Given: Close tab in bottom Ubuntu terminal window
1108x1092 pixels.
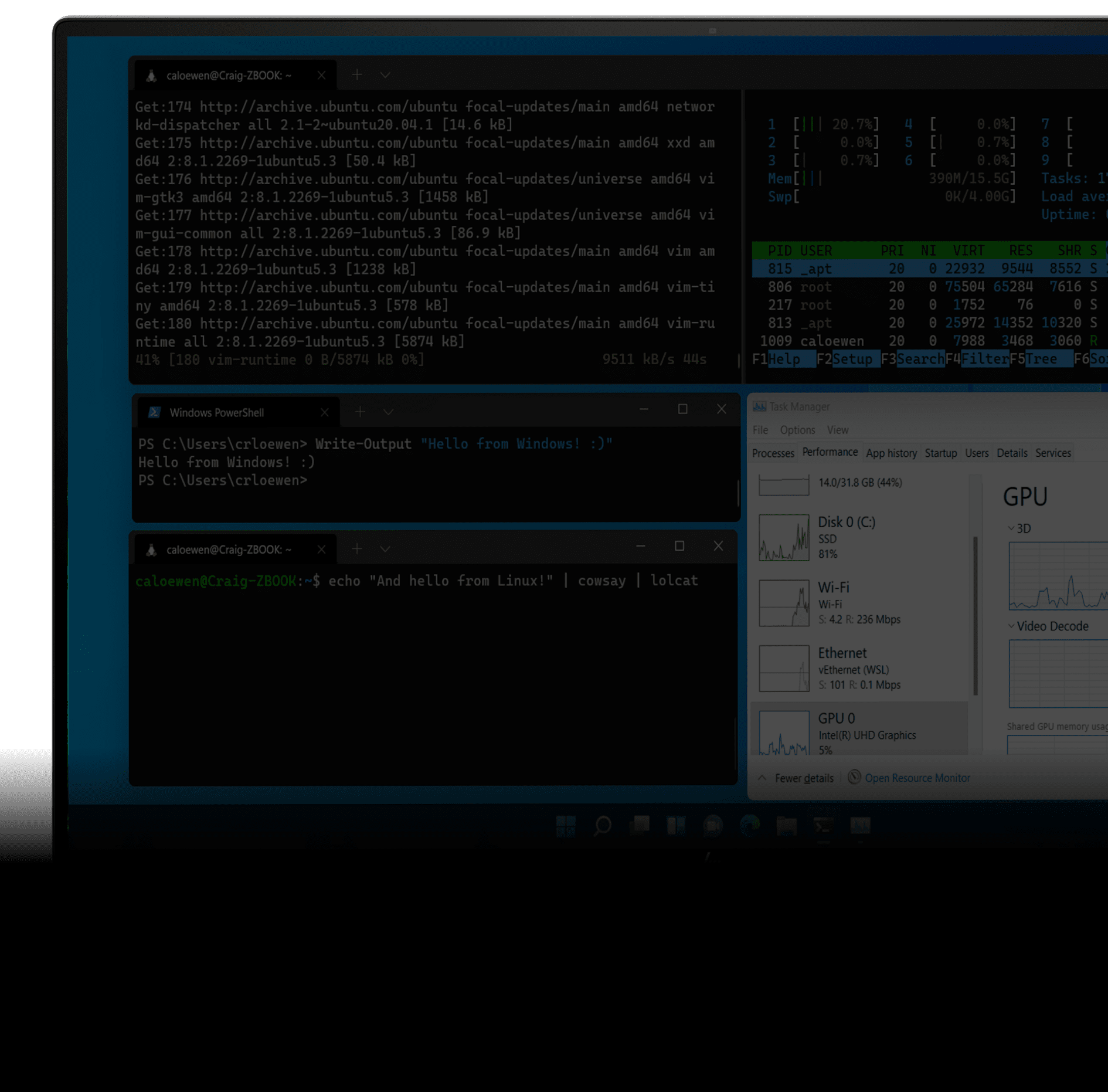Looking at the screenshot, I should [321, 549].
